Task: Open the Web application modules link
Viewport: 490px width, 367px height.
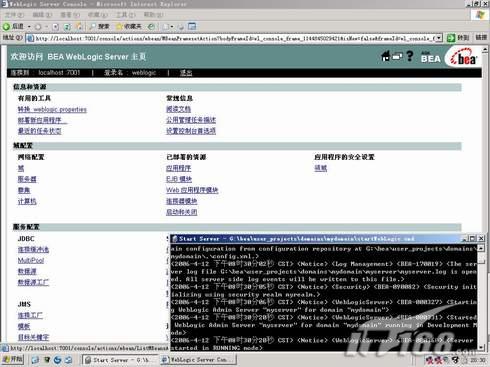Action: (192, 190)
